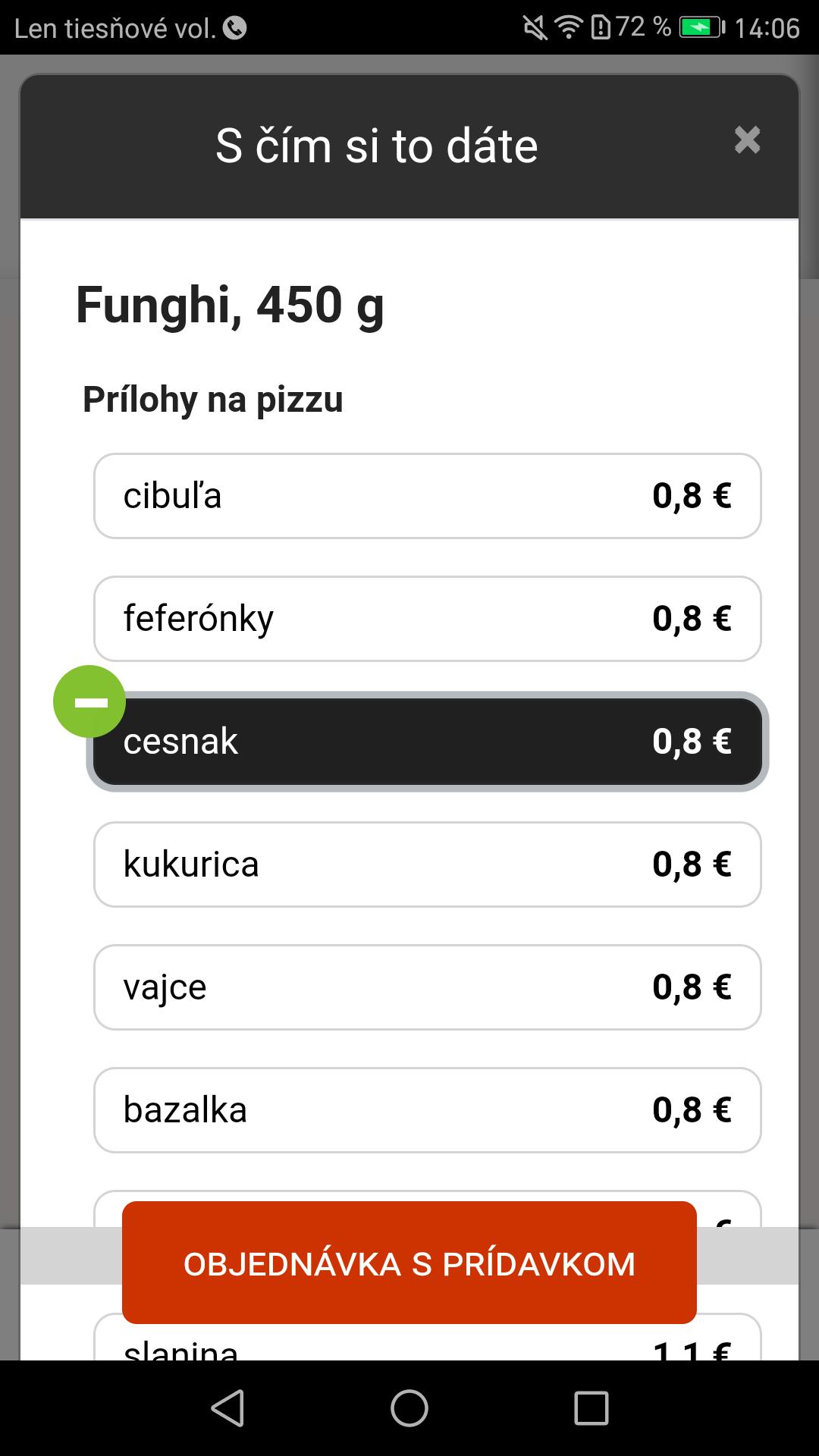Tap the 'Prílohy na pizzu' section label
Screen dimensions: 819x1456
[x=213, y=400]
